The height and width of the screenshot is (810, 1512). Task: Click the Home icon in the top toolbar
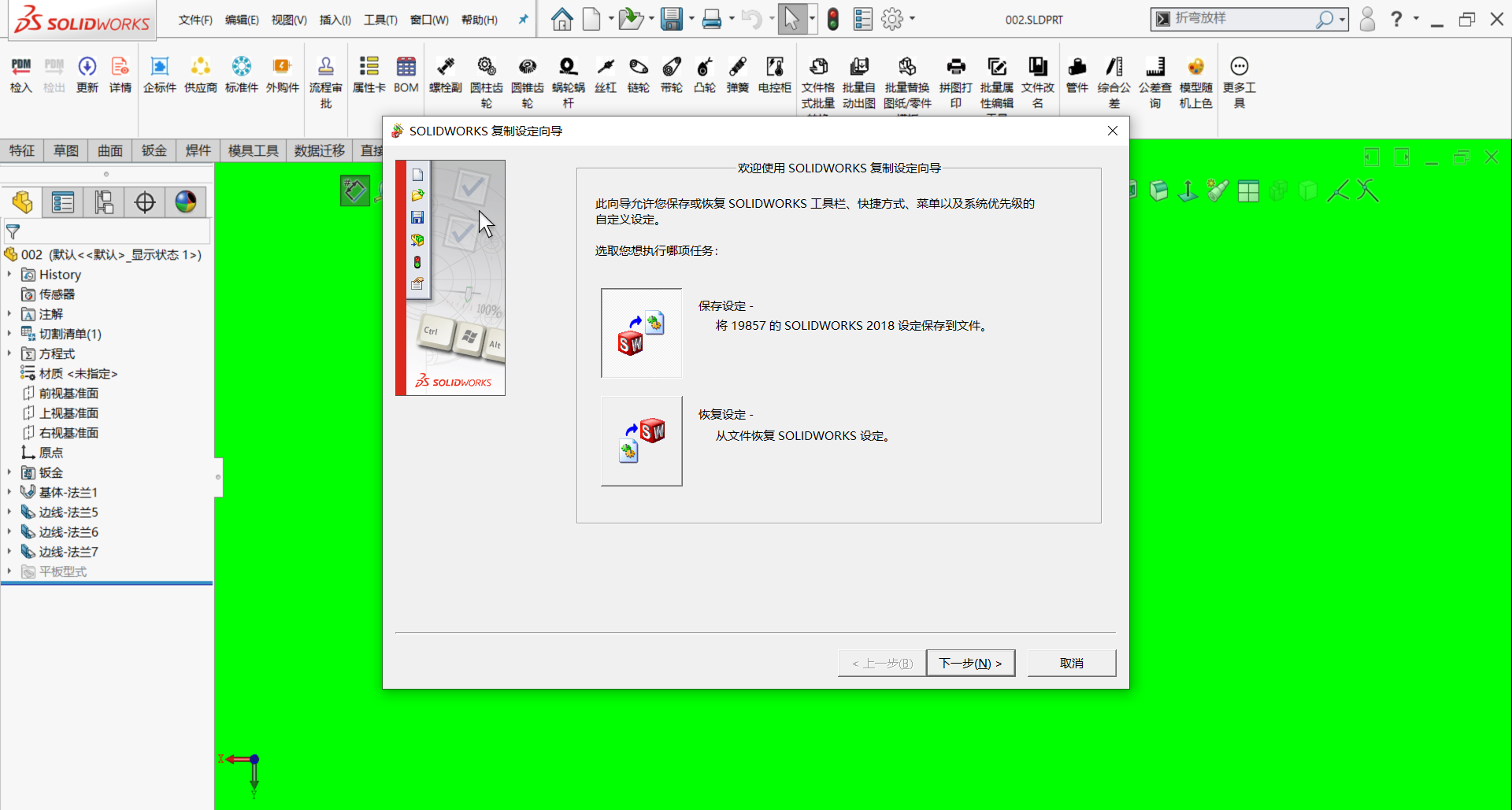click(x=561, y=19)
